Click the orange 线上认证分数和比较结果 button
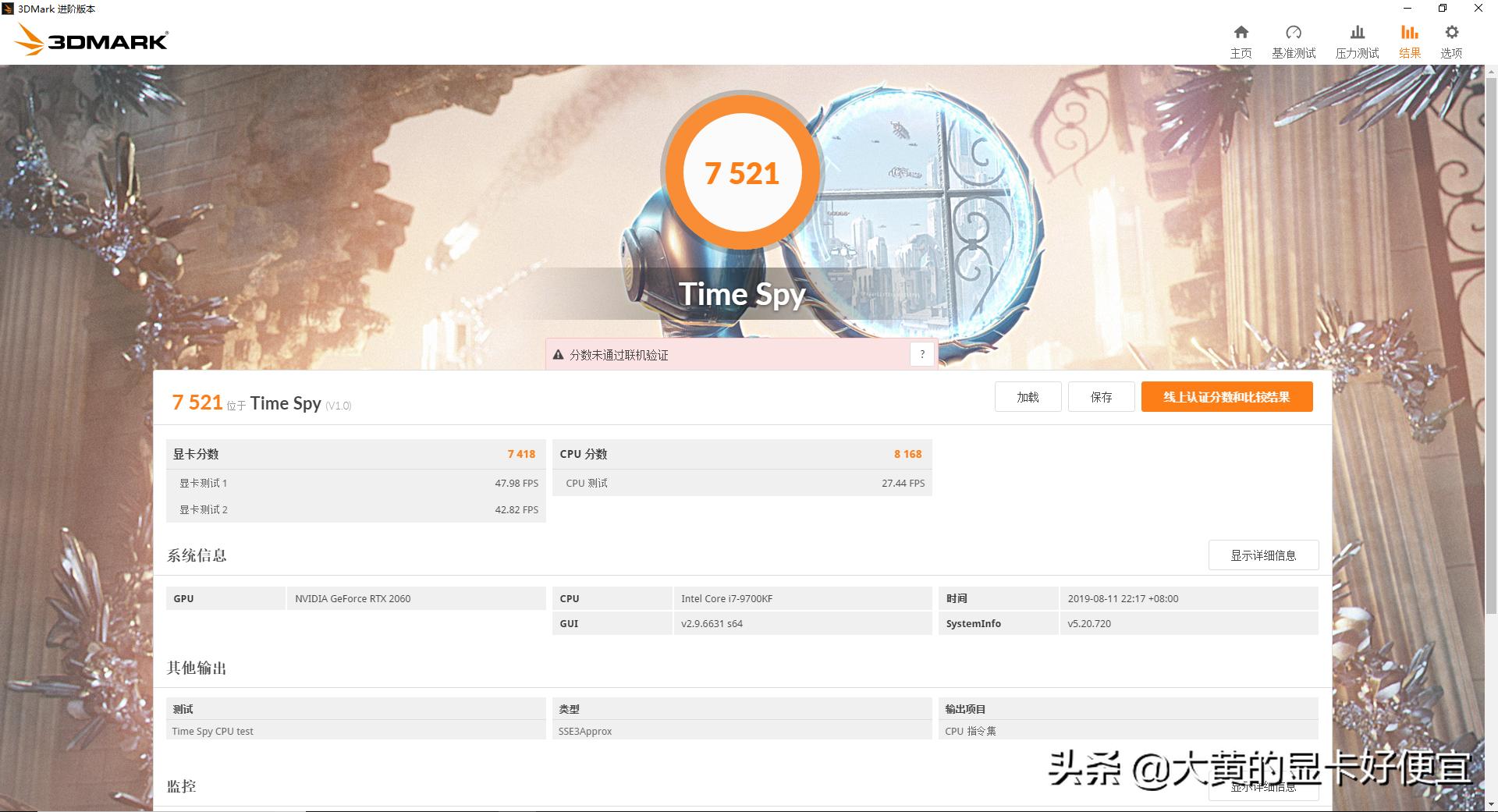Viewport: 1498px width, 812px height. (1226, 396)
